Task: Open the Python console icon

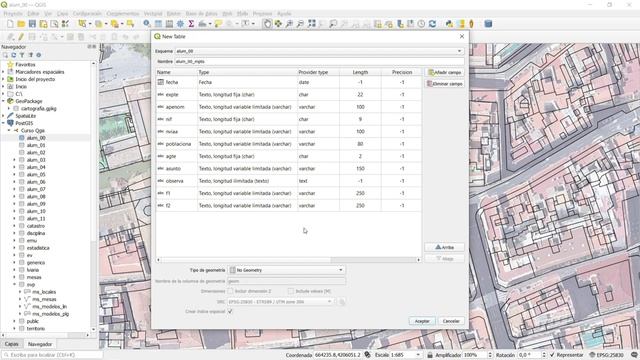Action: (x=449, y=24)
